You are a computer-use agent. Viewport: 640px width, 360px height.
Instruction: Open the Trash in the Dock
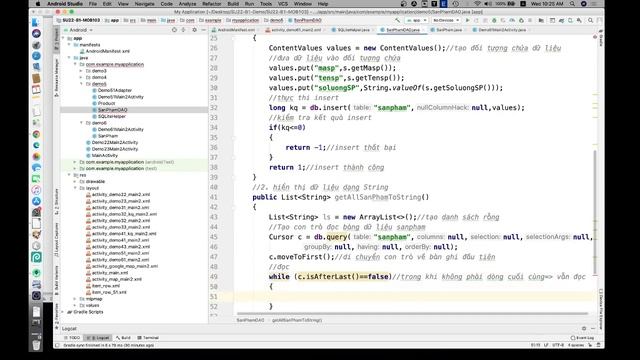pyautogui.click(x=36, y=344)
